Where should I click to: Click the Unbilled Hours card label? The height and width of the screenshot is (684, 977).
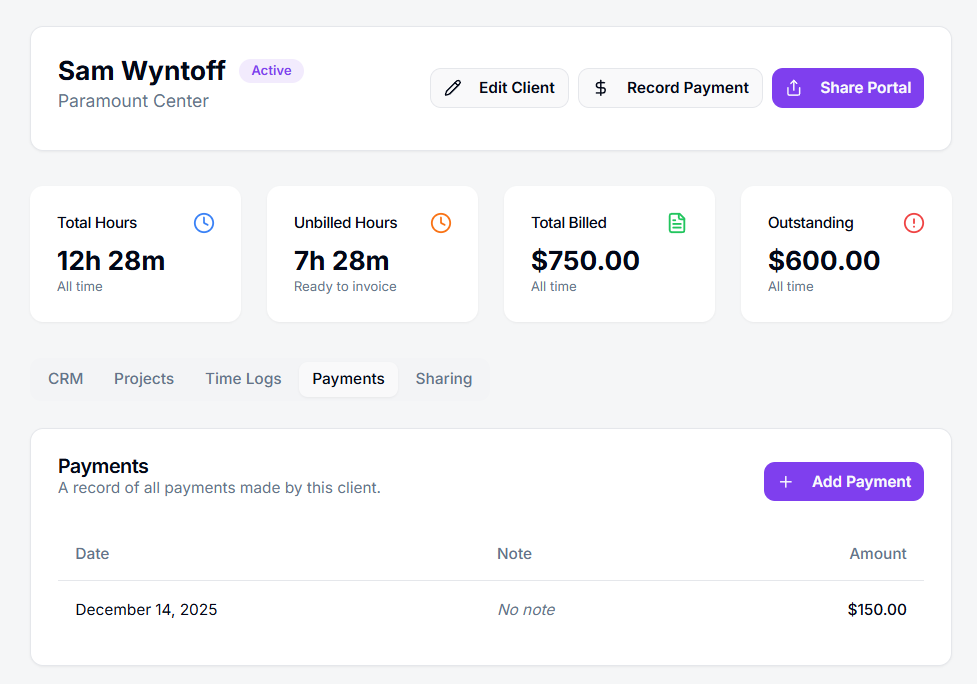(346, 223)
